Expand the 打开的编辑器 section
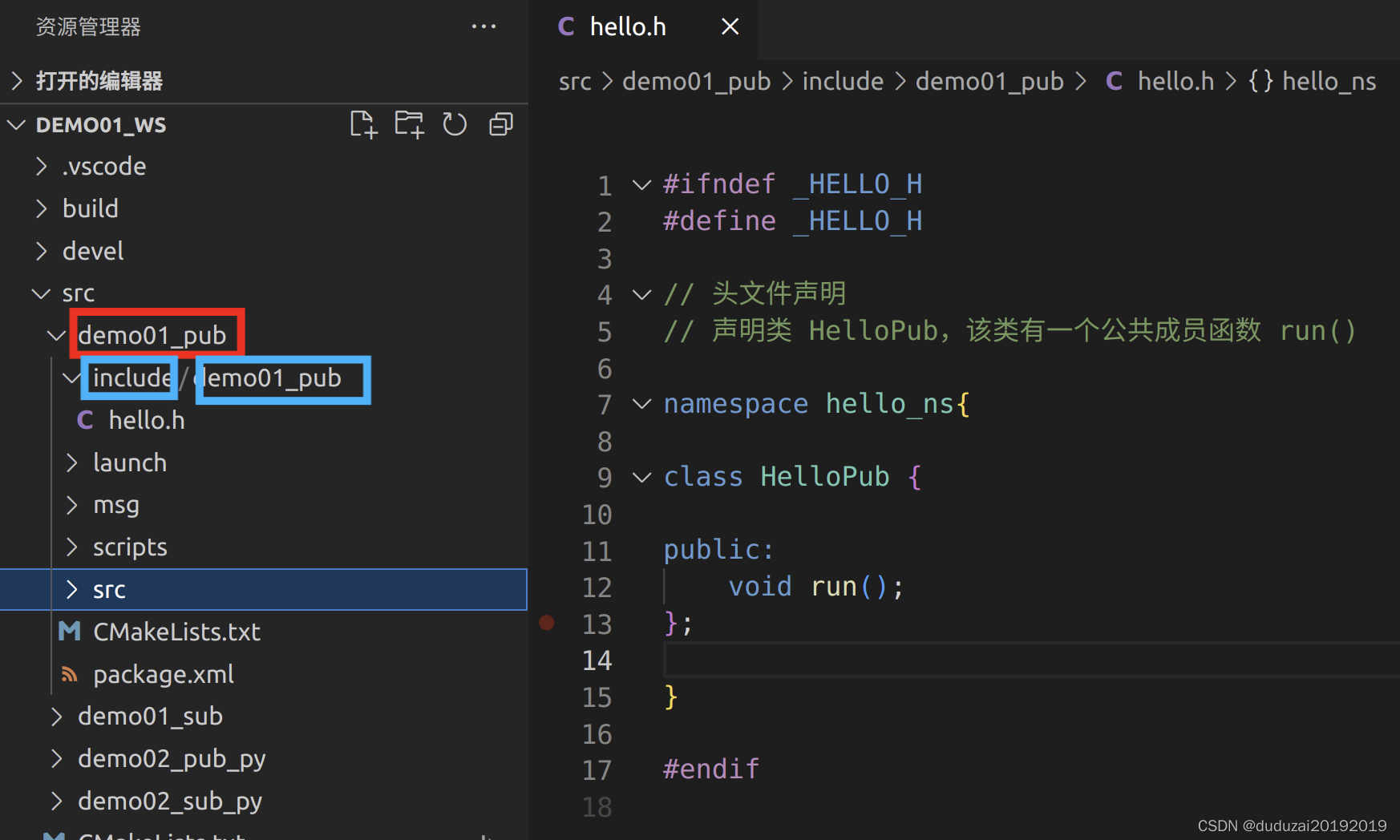This screenshot has height=840, width=1400. 17,81
